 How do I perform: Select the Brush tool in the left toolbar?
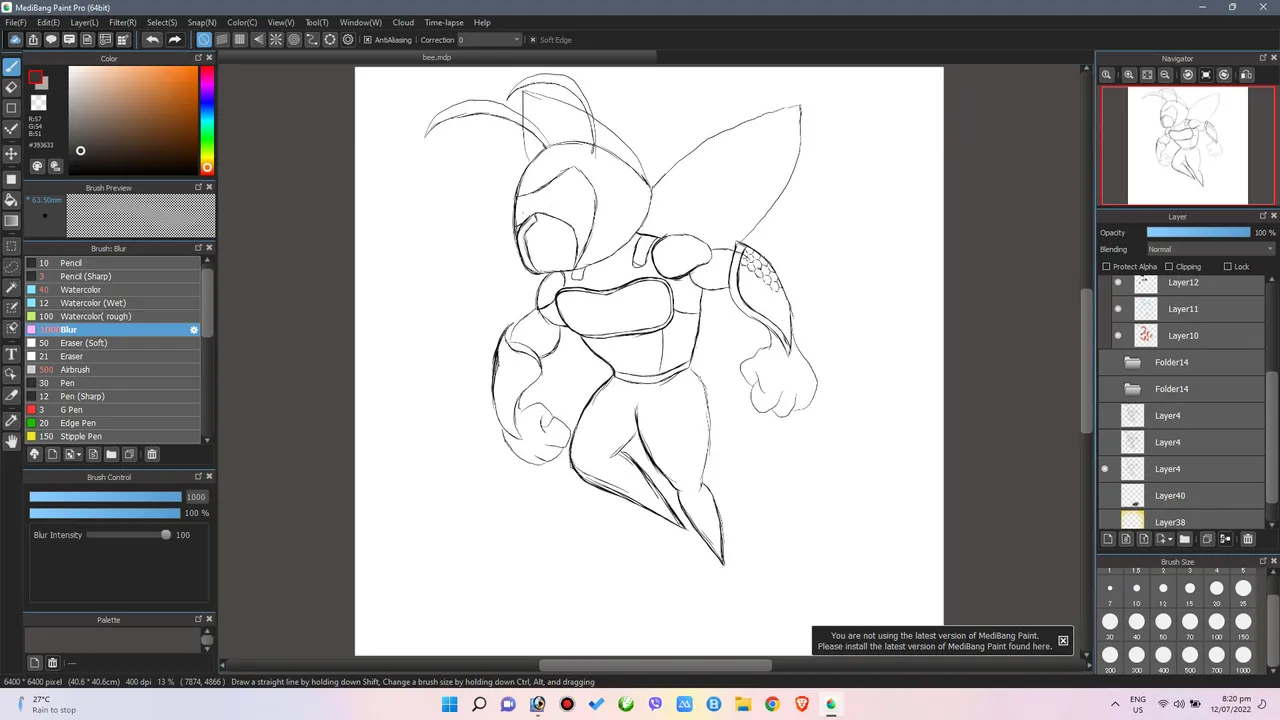click(12, 67)
